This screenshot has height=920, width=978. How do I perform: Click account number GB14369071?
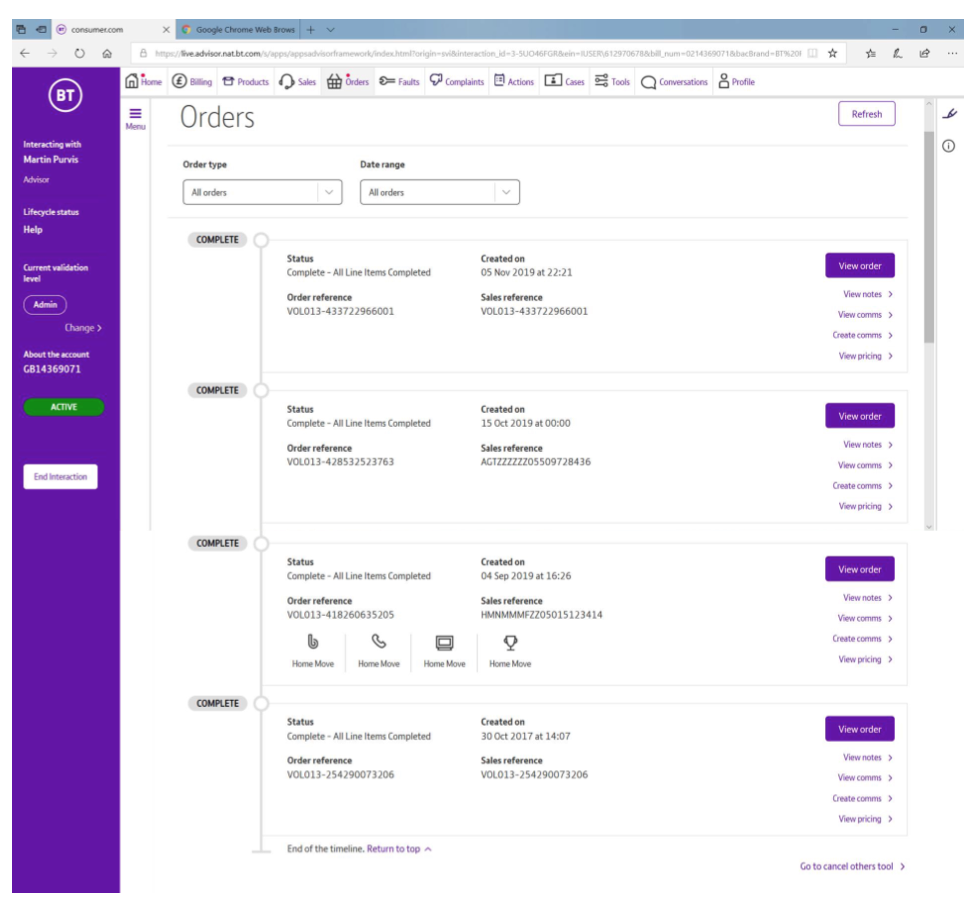52,369
